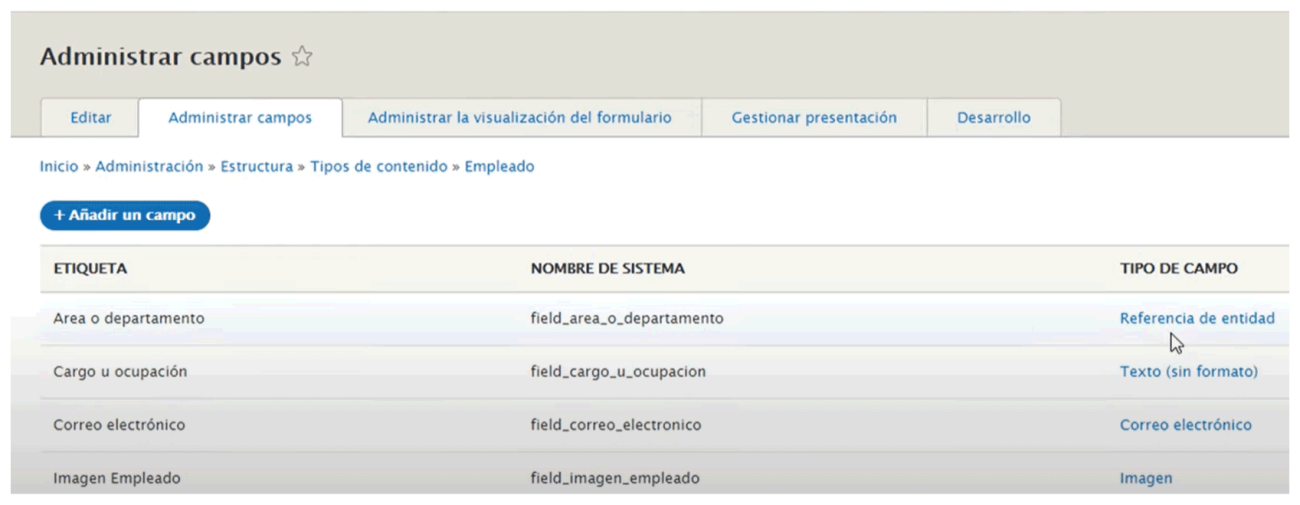Click the Inicio breadcrumb link

point(59,167)
